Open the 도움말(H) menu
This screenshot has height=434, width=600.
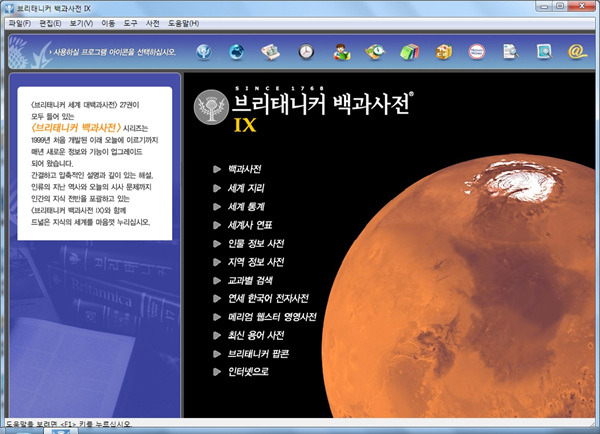tap(183, 23)
